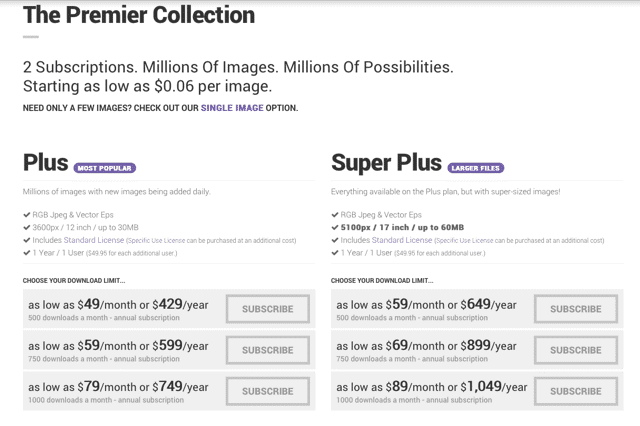Subscribe to Super Plus $59/month plan

pyautogui.click(x=576, y=309)
